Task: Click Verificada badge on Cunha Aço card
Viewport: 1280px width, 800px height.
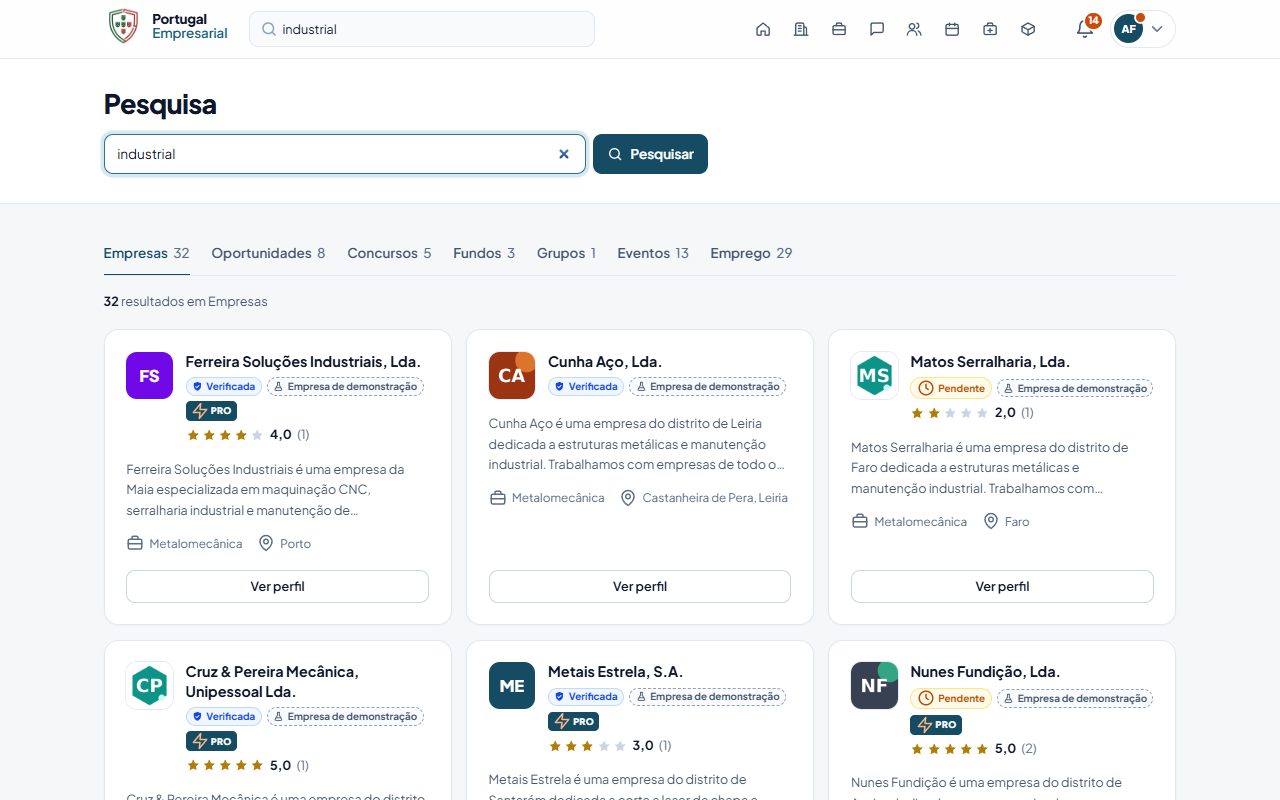Action: pos(586,387)
